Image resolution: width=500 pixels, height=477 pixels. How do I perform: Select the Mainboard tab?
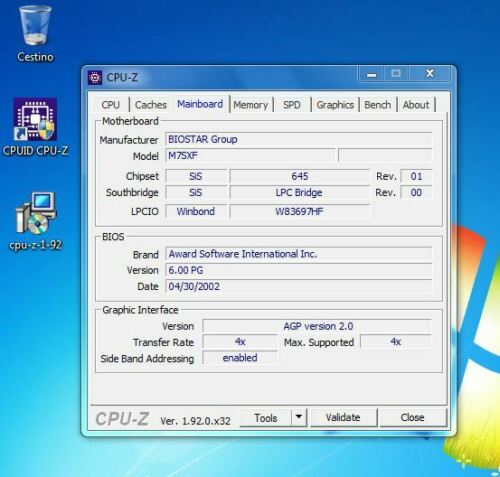tap(200, 104)
